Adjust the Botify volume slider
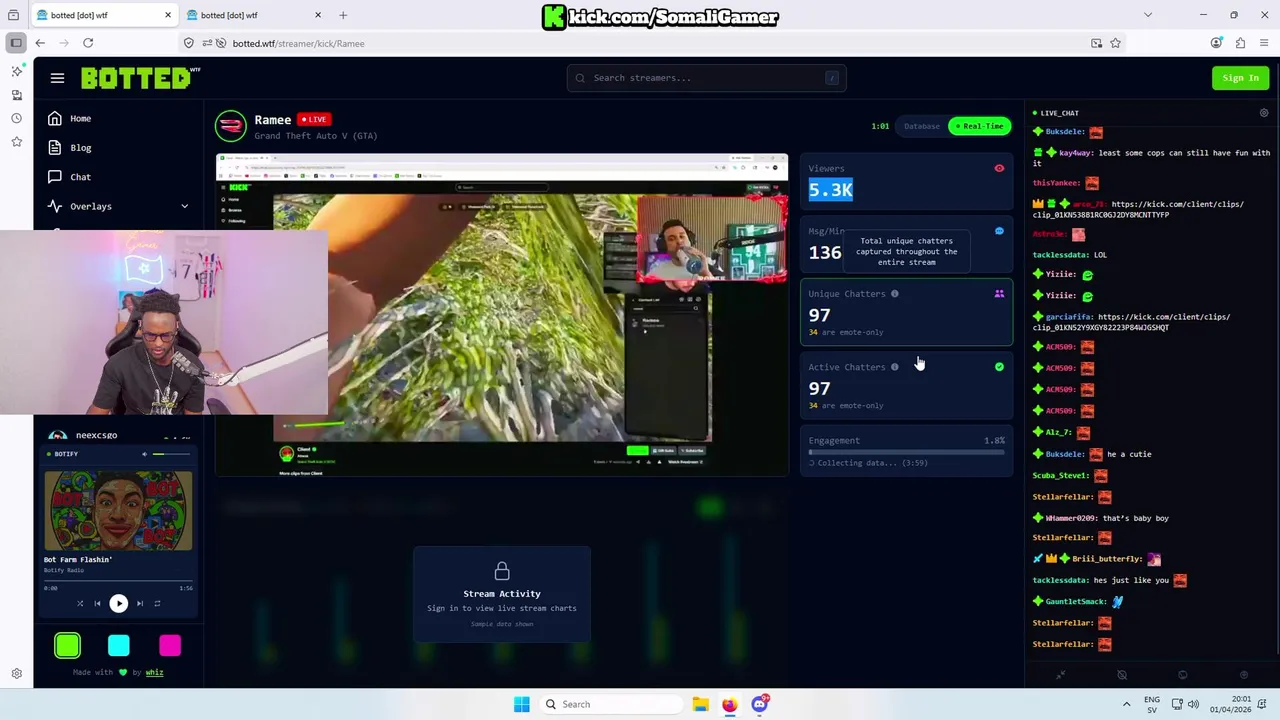 coord(171,454)
